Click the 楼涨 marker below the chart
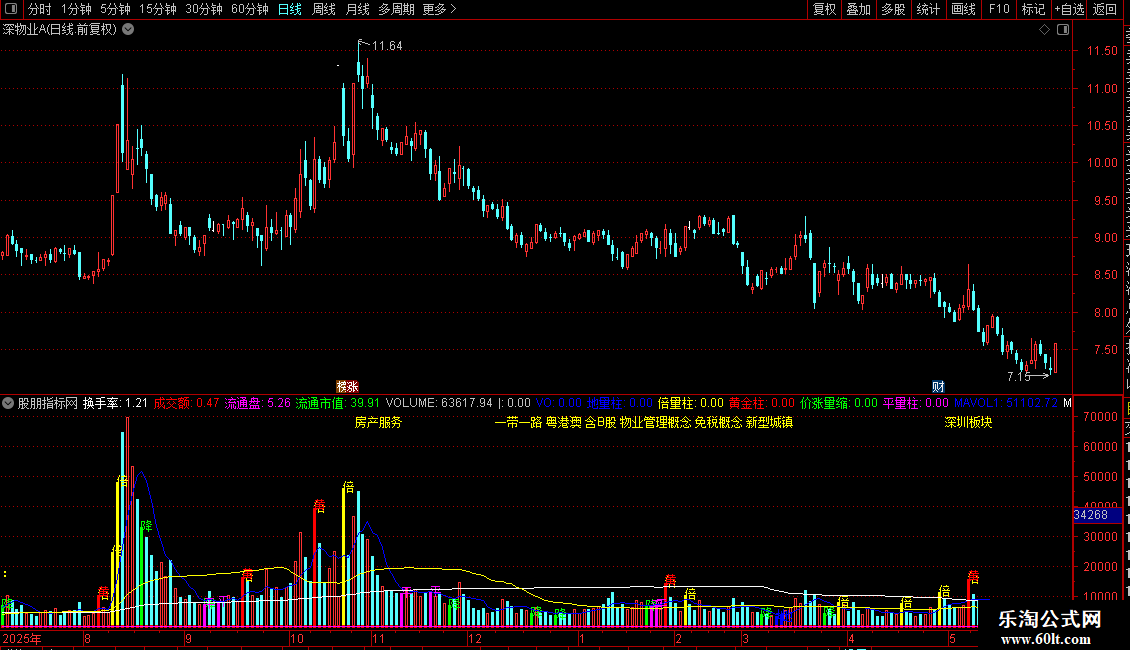The image size is (1130, 650). 347,387
